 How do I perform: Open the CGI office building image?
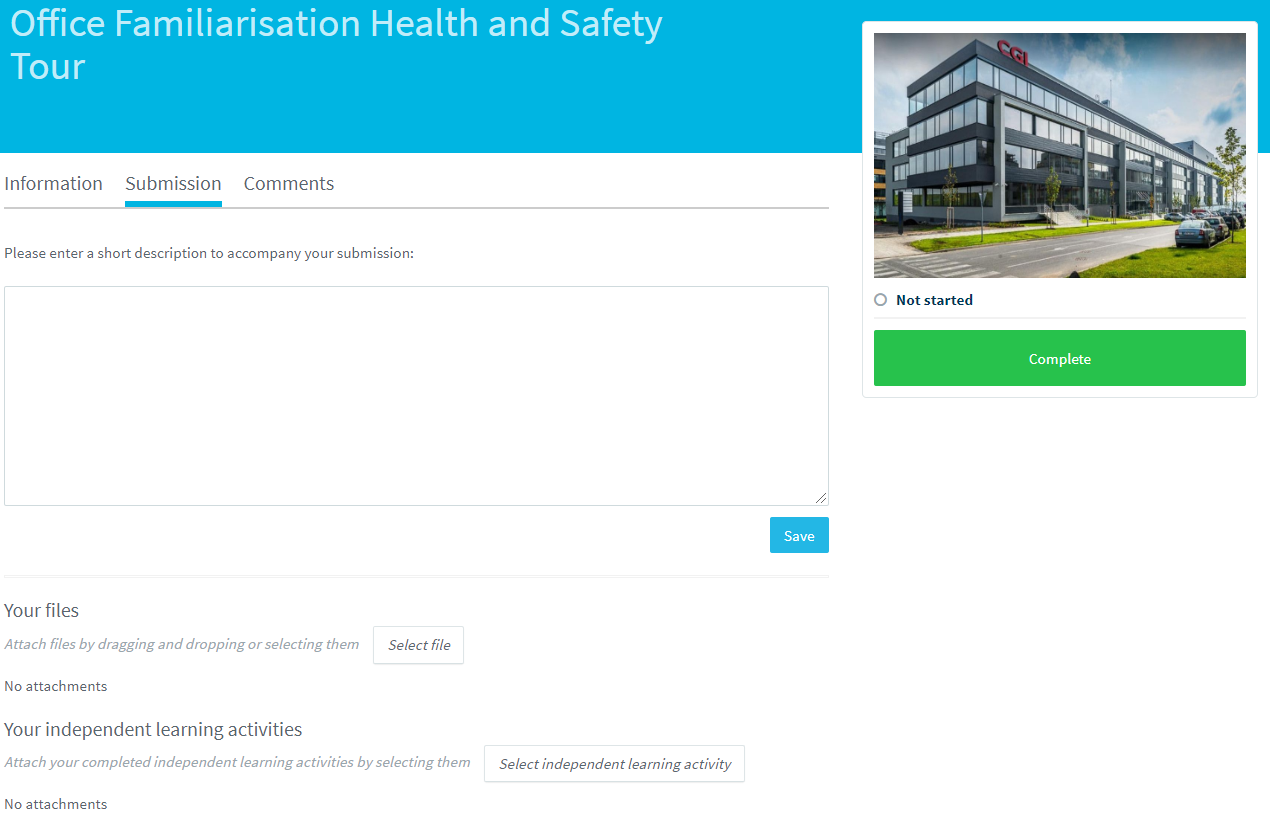point(1060,155)
